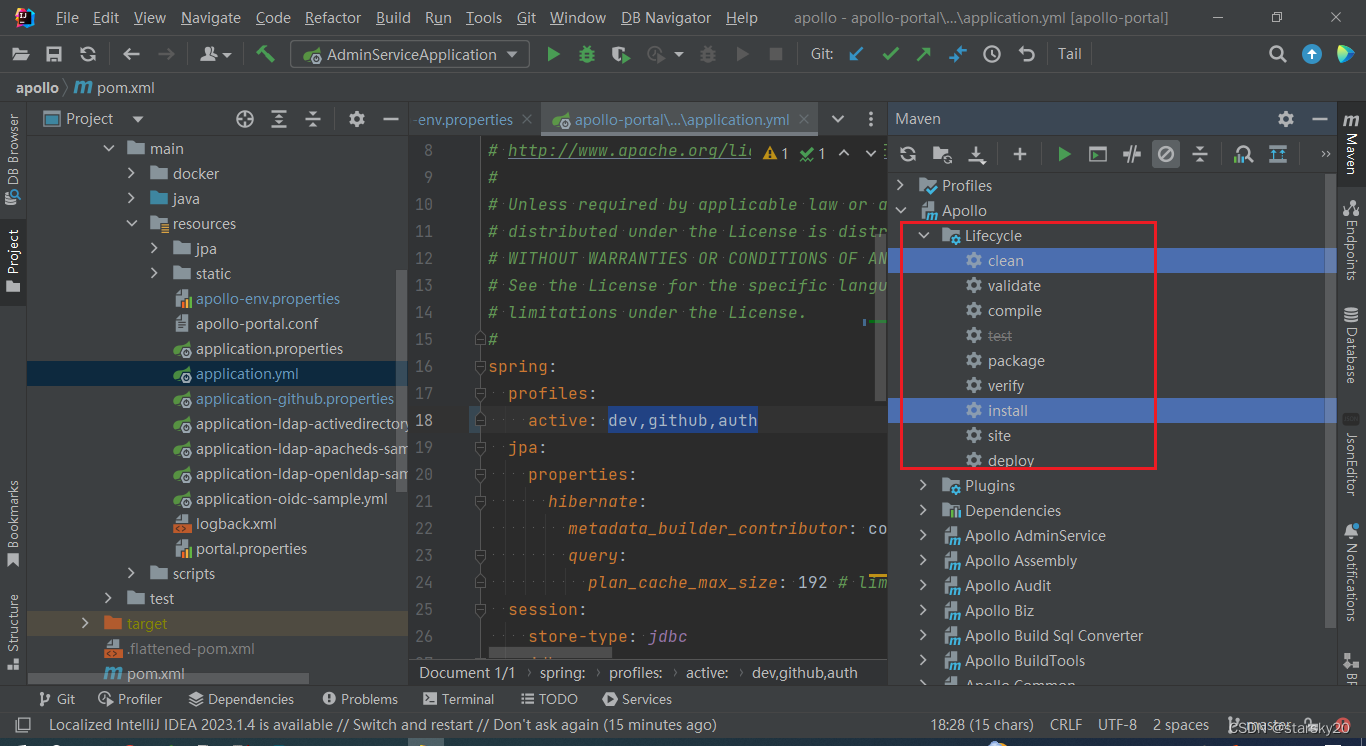Add Maven Projects with the plus icon
This screenshot has height=746, width=1366.
(x=1020, y=154)
